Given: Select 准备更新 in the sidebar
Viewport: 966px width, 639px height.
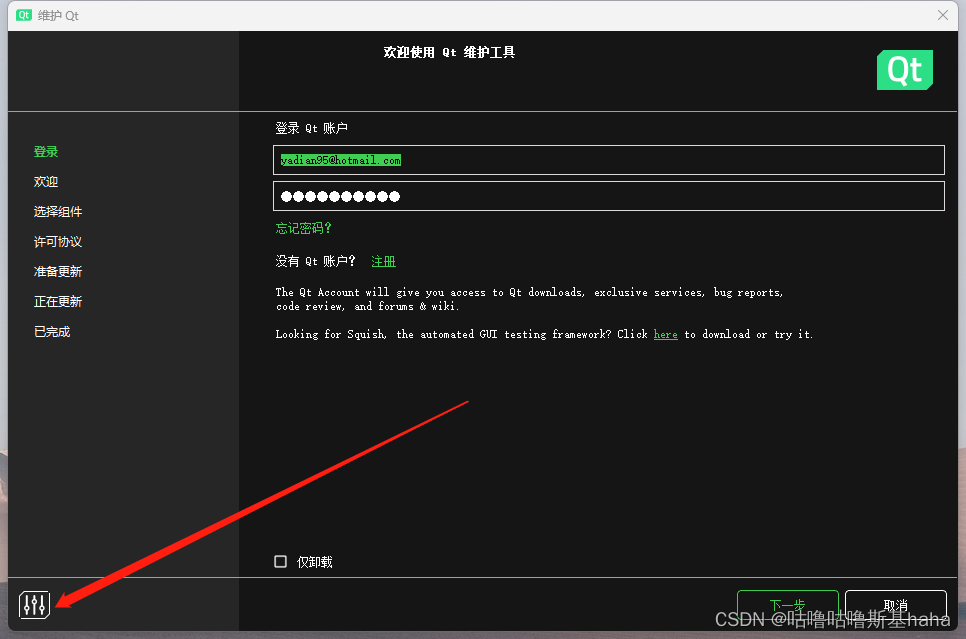Looking at the screenshot, I should (58, 271).
